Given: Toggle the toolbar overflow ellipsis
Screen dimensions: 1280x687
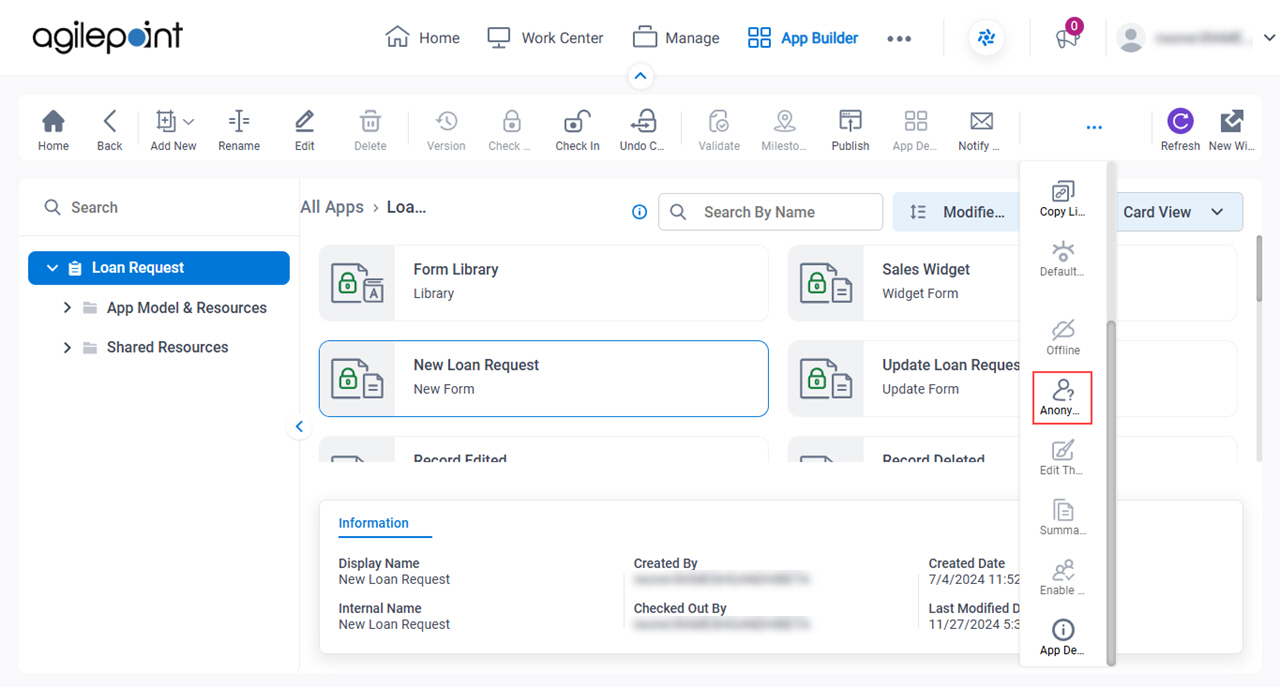Looking at the screenshot, I should click(1094, 128).
